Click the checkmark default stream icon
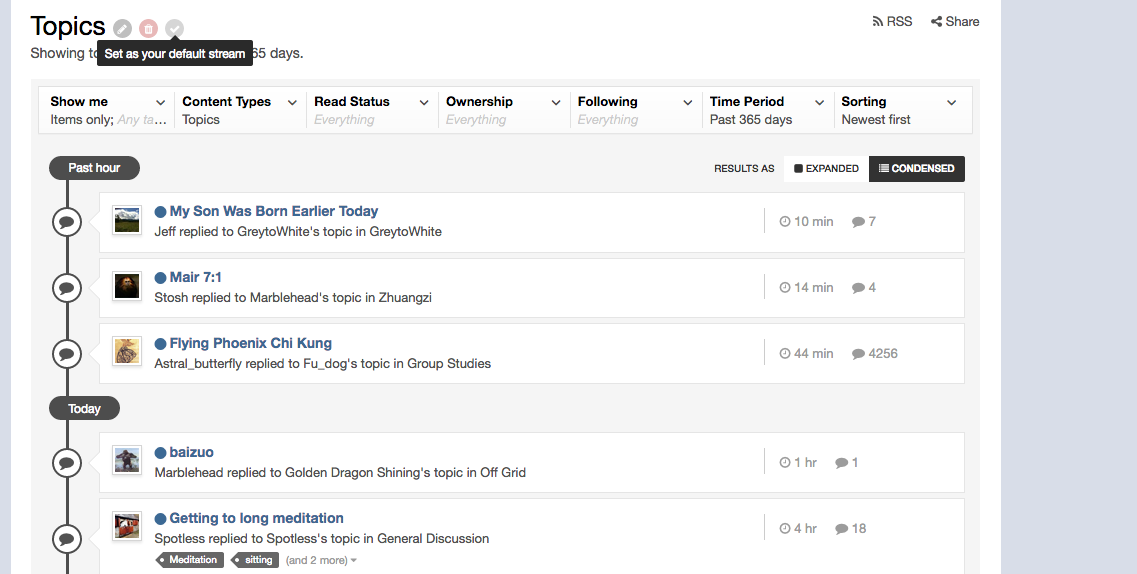Screen dimensions: 1137x574 pos(174,28)
